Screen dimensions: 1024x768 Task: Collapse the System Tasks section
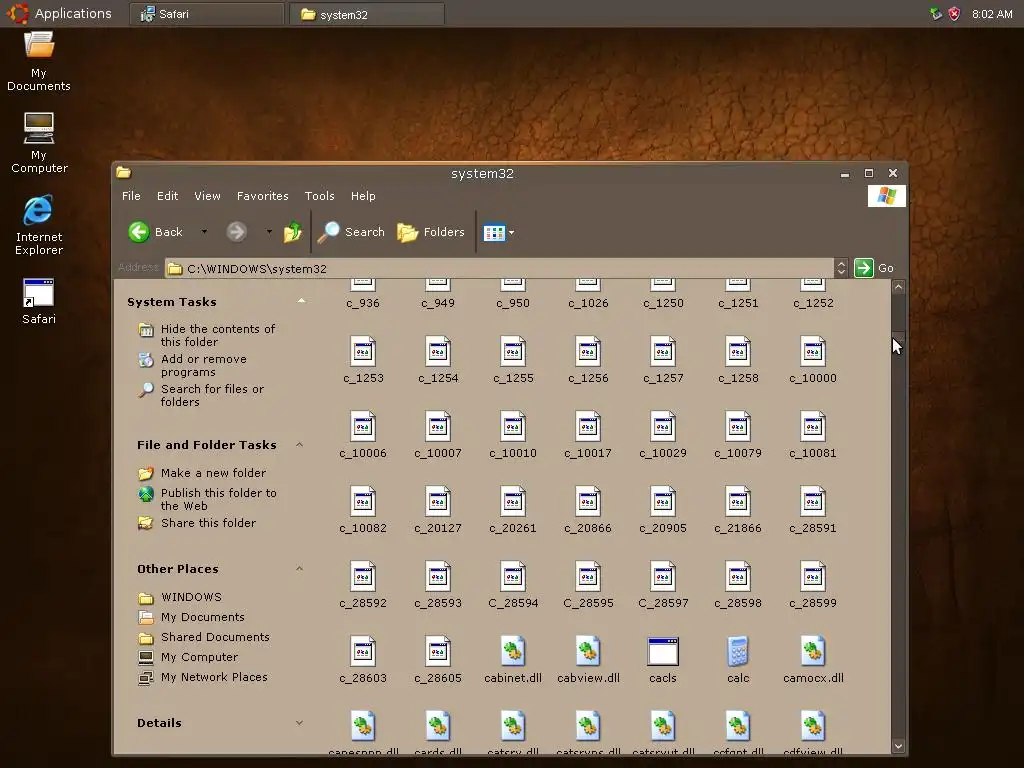(x=301, y=301)
